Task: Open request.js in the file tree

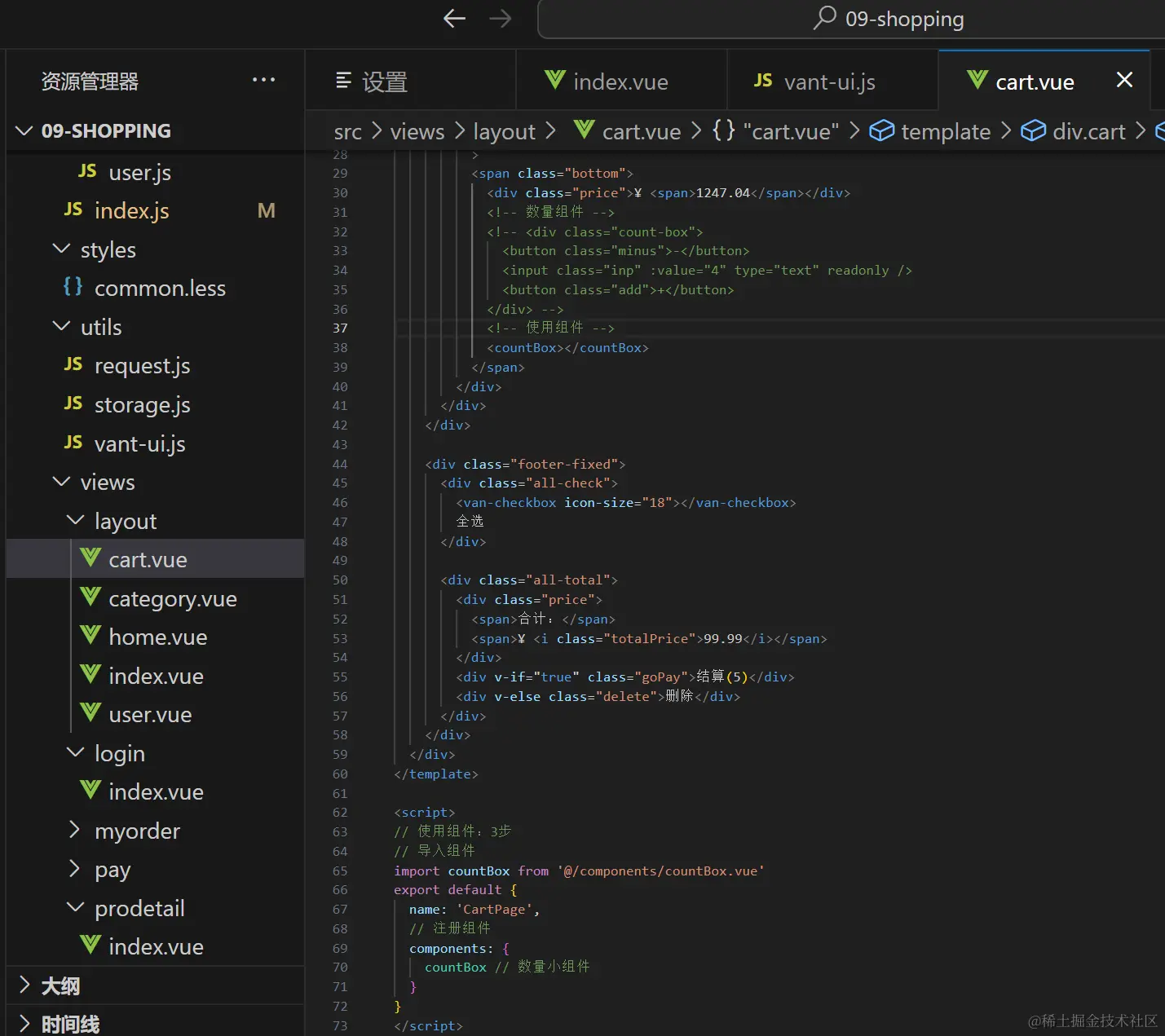Action: pos(155,365)
